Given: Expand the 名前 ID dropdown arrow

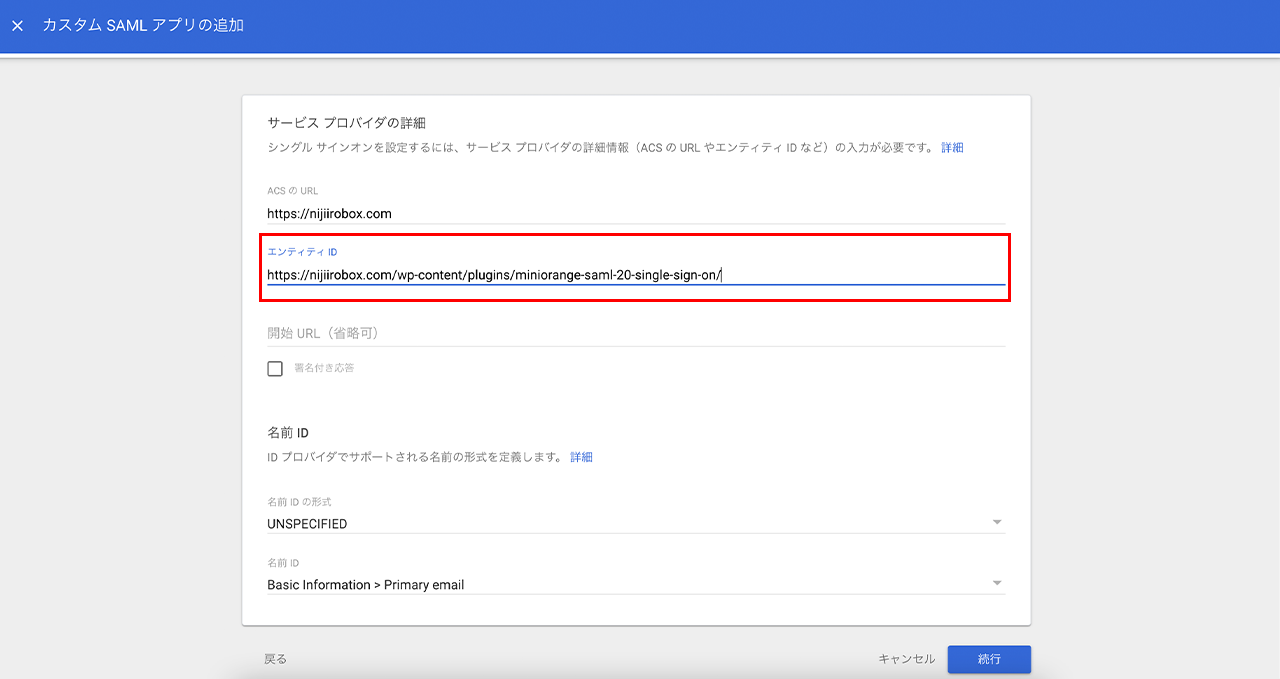Looking at the screenshot, I should [x=996, y=584].
